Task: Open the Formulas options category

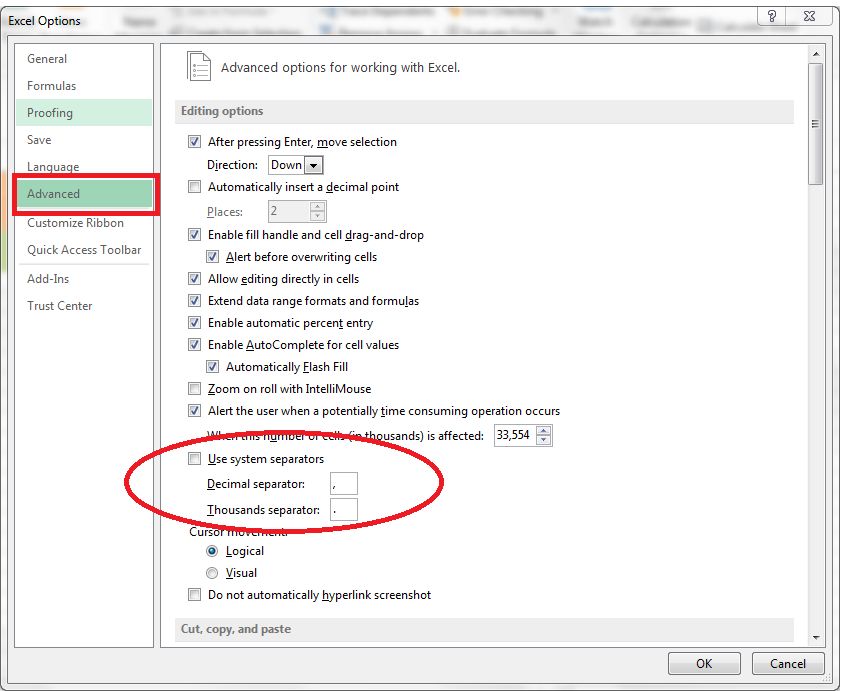Action: click(x=83, y=86)
